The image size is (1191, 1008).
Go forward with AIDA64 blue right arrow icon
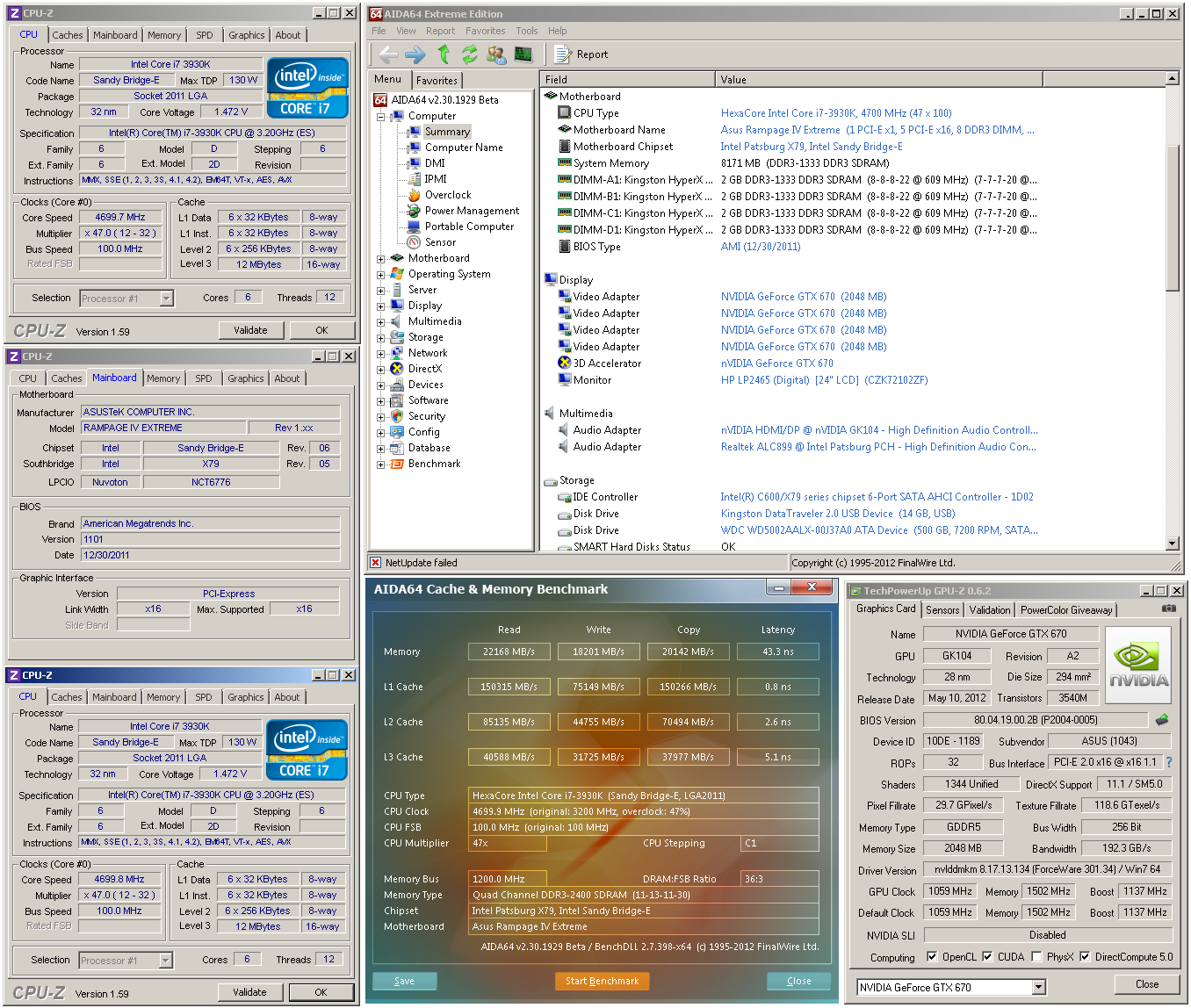[x=415, y=54]
